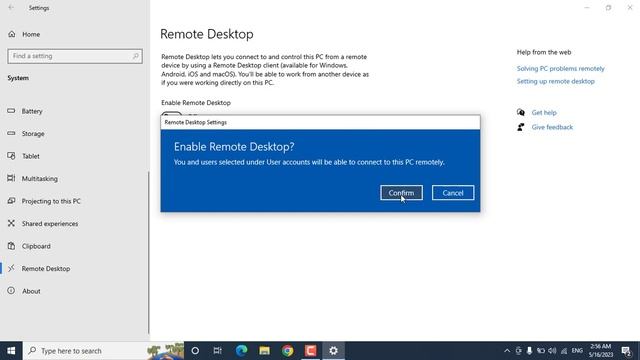Launch Google Chrome from taskbar
Screen dimensions: 640x360
point(287,351)
